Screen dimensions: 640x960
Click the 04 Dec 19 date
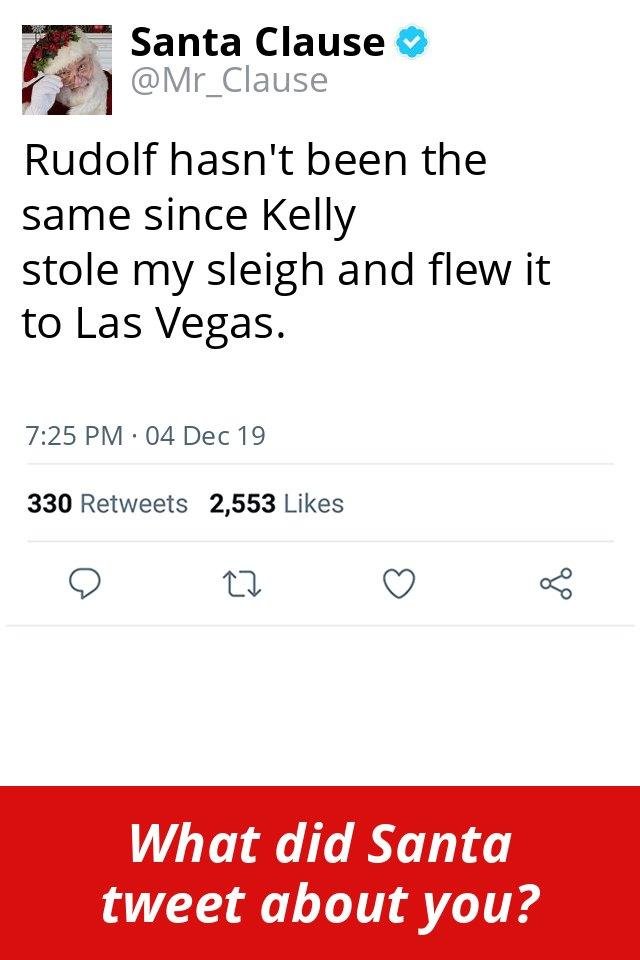click(x=205, y=436)
